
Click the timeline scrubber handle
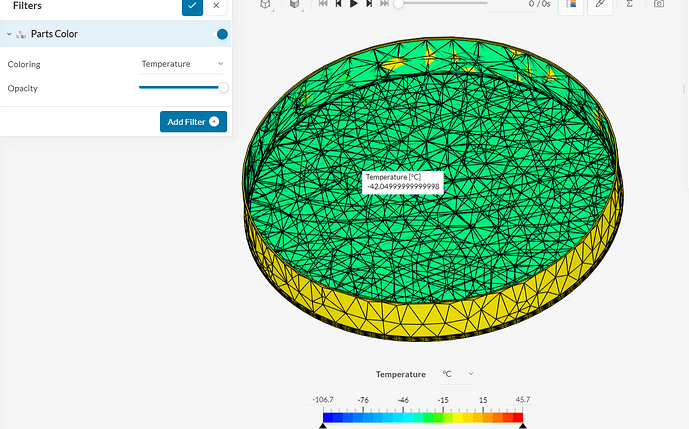tap(398, 4)
